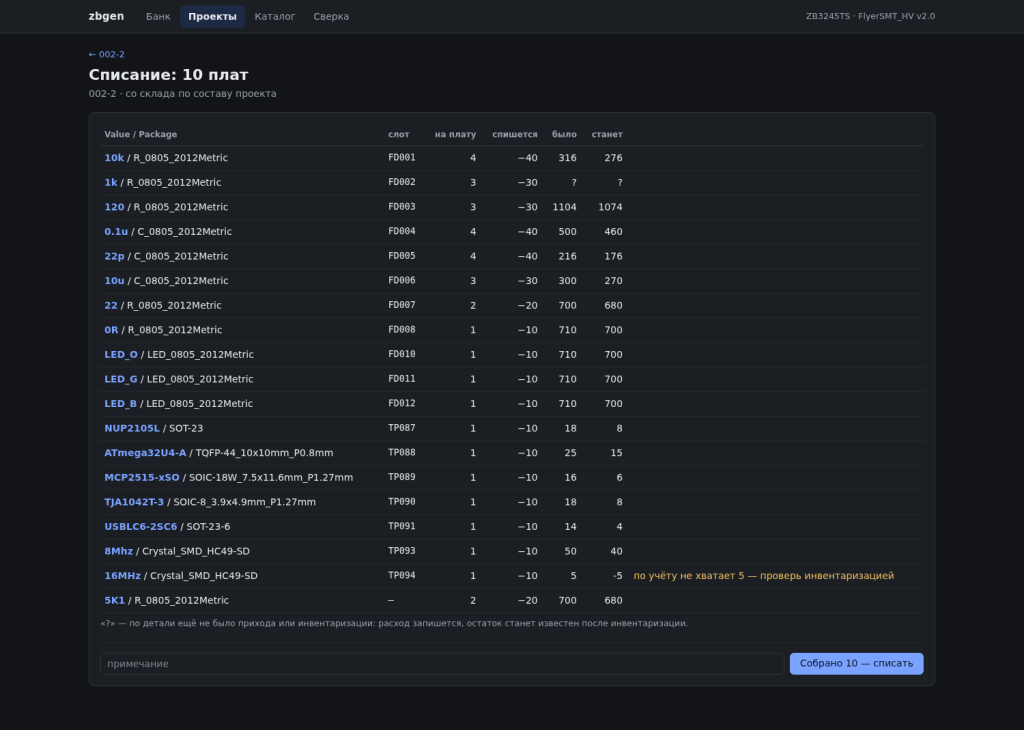Open the 22p capacitor link
The image size is (1024, 730).
(x=114, y=257)
